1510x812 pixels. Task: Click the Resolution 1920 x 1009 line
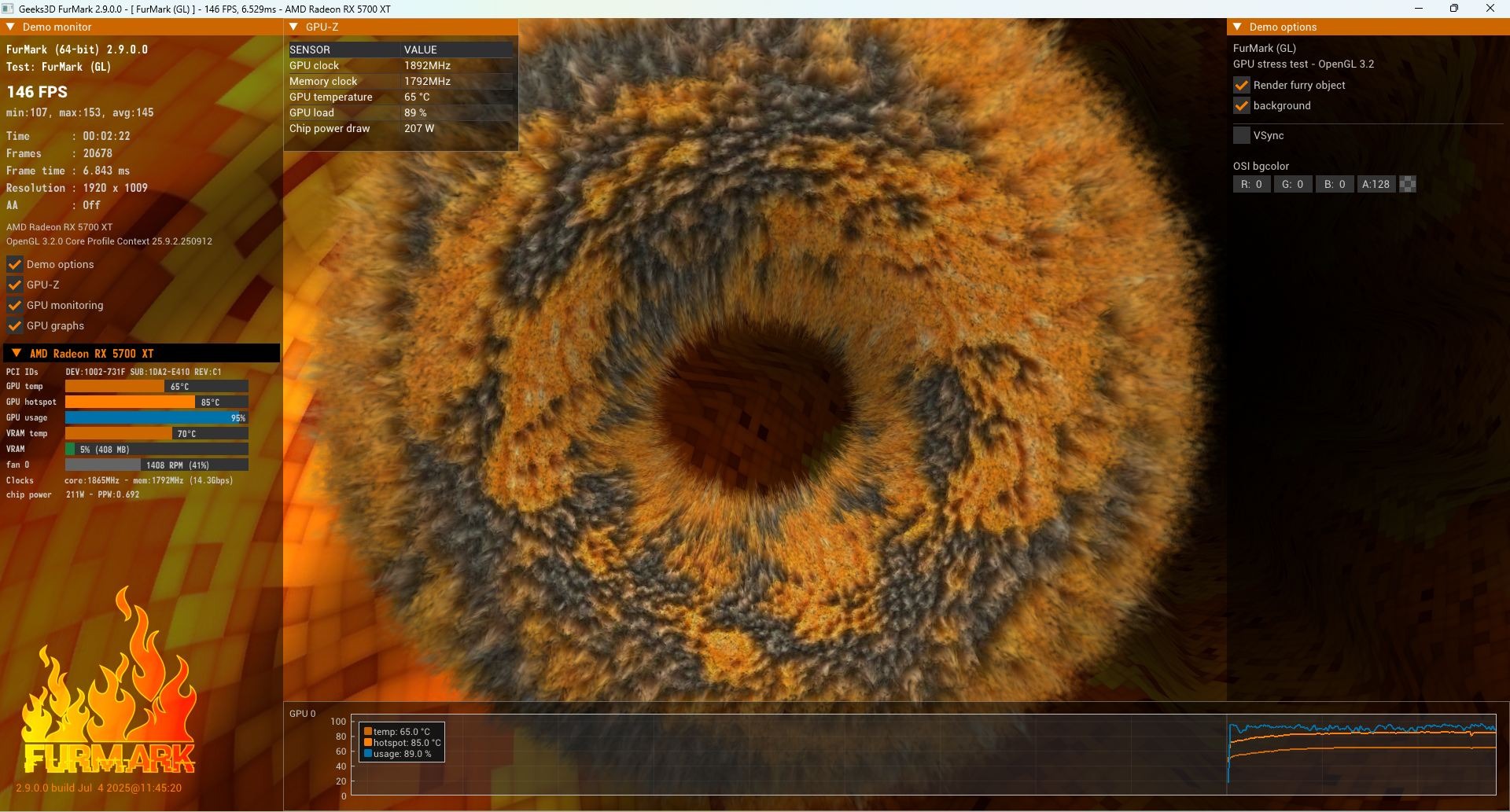[77, 188]
